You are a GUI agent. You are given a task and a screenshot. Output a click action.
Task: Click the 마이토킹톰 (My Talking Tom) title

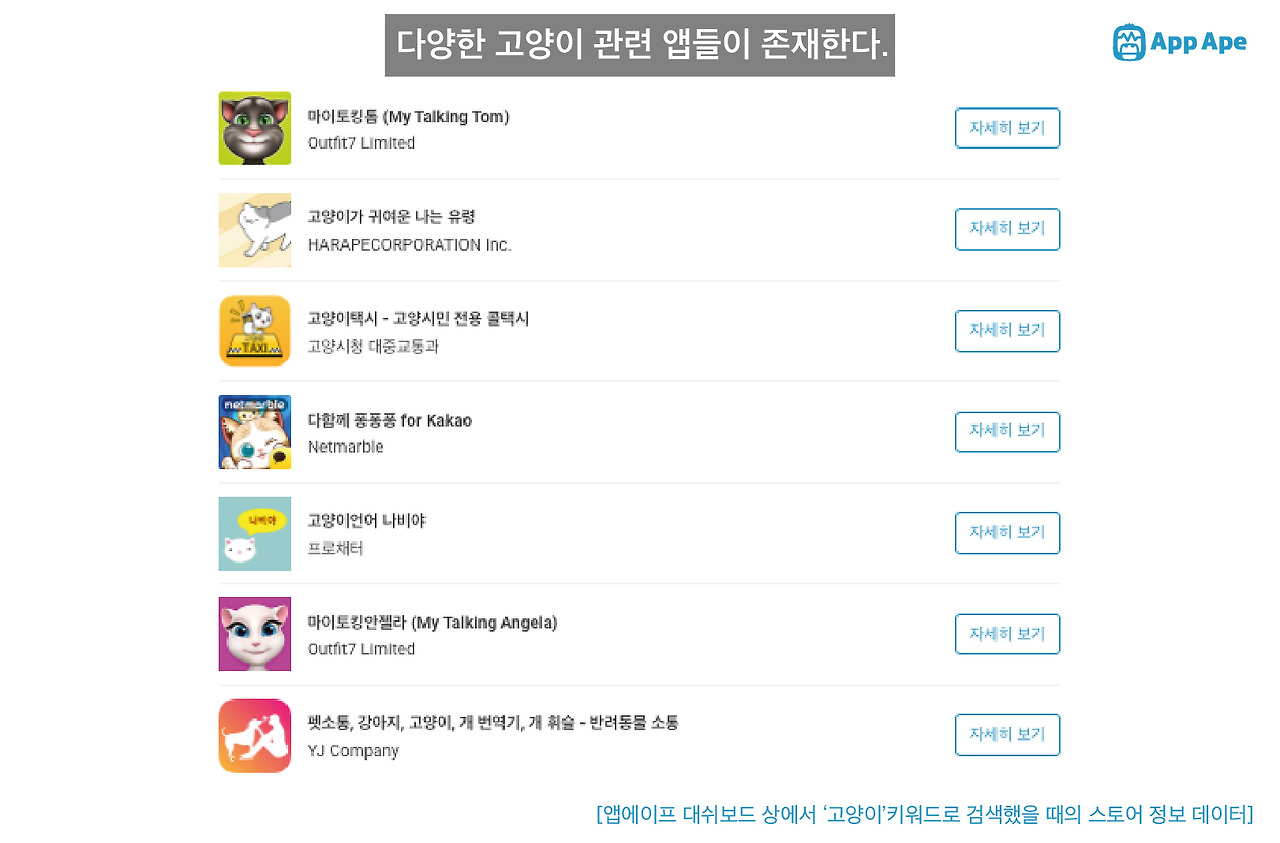[x=408, y=117]
